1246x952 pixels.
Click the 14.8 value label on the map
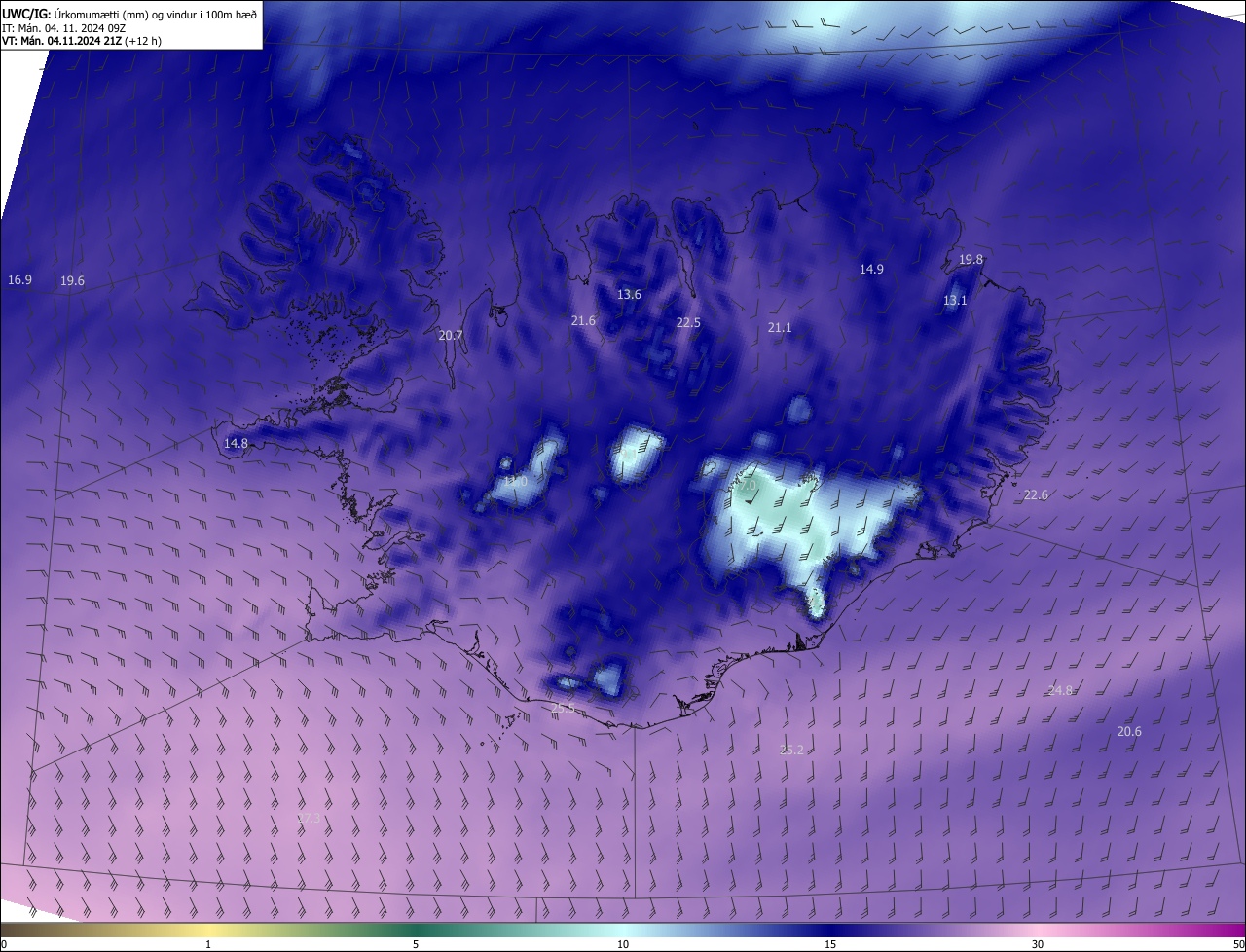pos(236,444)
